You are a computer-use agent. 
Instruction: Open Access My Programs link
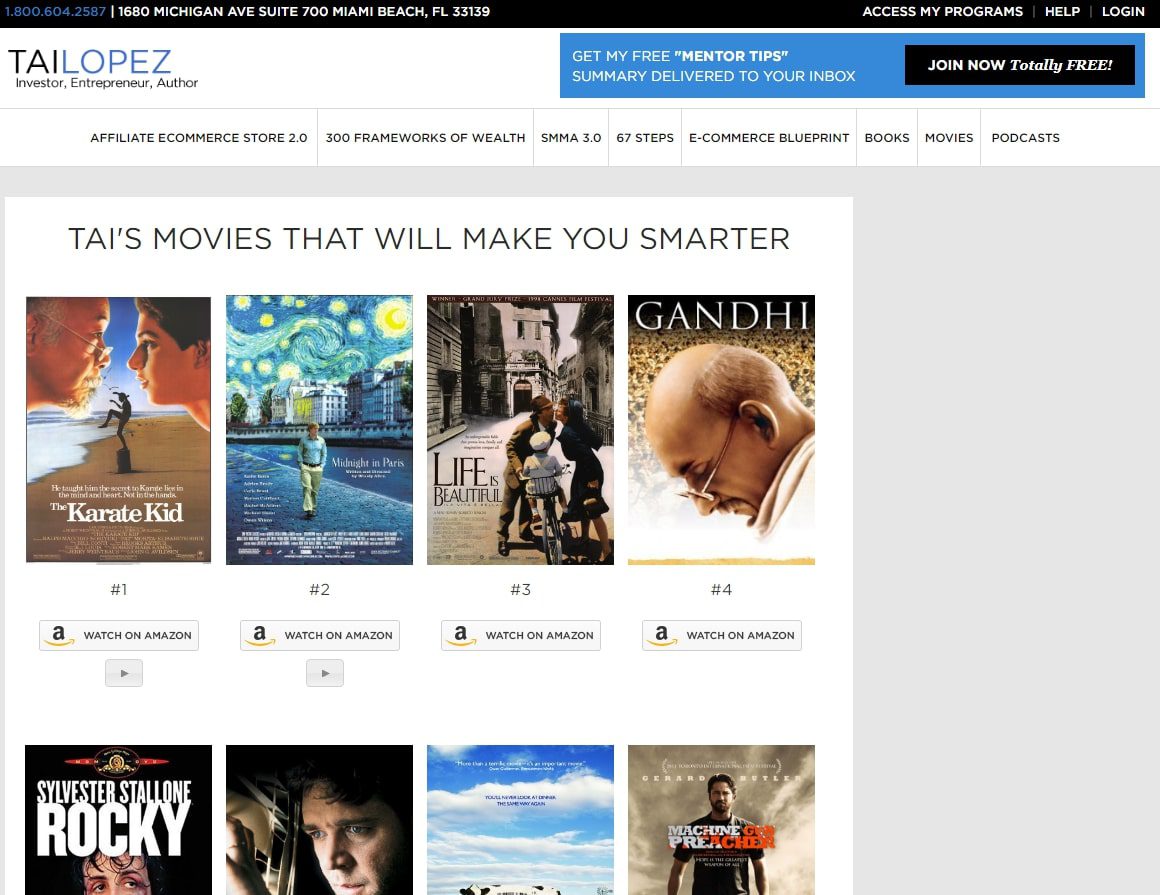942,12
